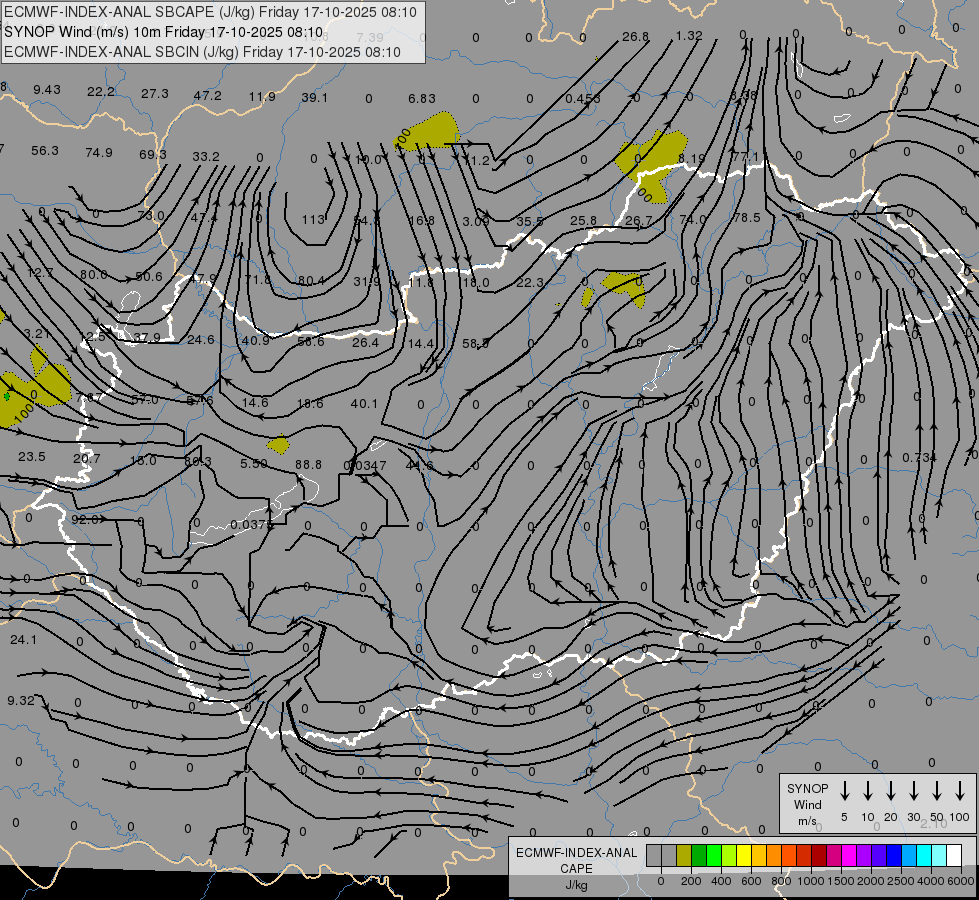Click the 30 m/s wind arrow in legend

(x=914, y=790)
